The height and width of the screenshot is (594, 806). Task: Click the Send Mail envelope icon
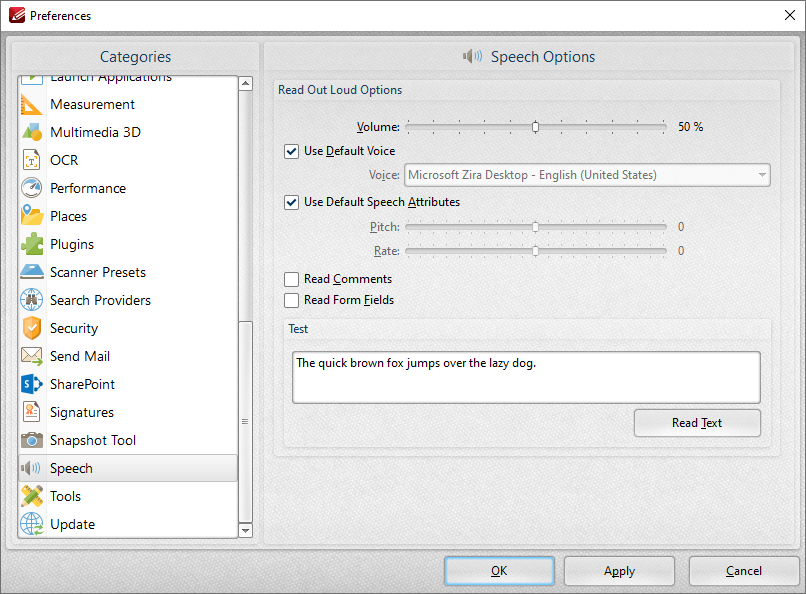(31, 356)
